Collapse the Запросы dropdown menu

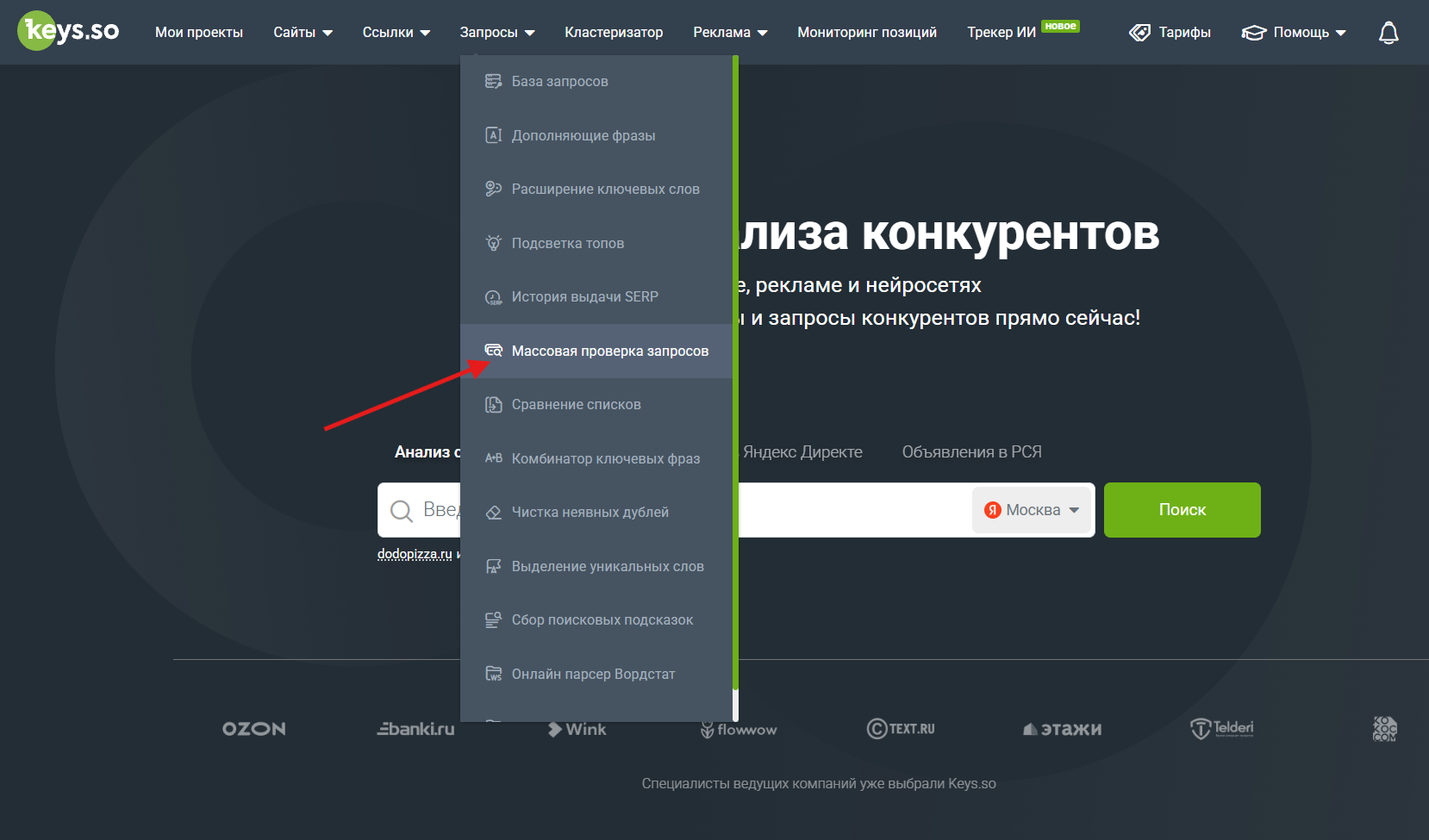click(497, 33)
